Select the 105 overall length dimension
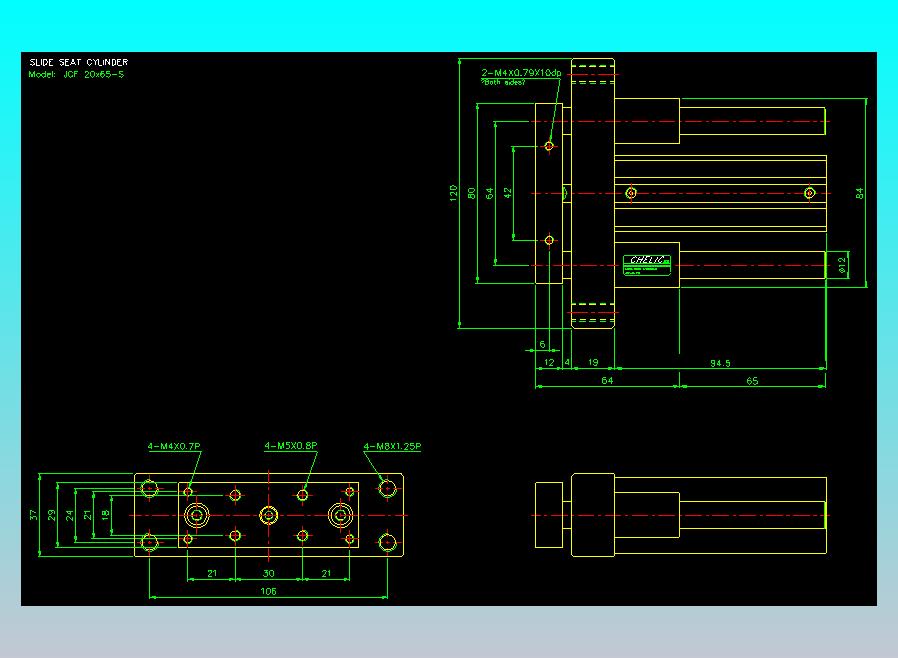Viewport: 898px width, 658px height. point(269,591)
